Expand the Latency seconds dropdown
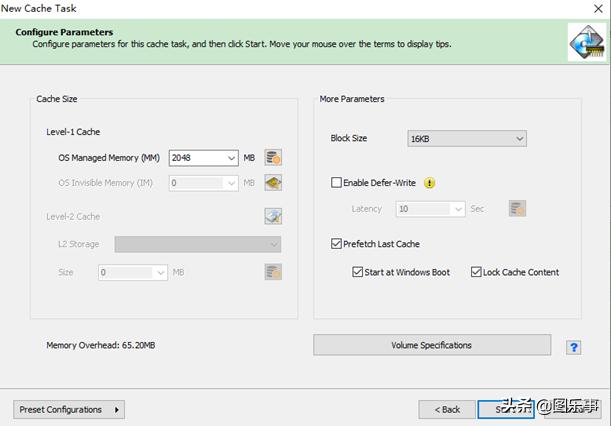611x426 pixels. point(458,209)
